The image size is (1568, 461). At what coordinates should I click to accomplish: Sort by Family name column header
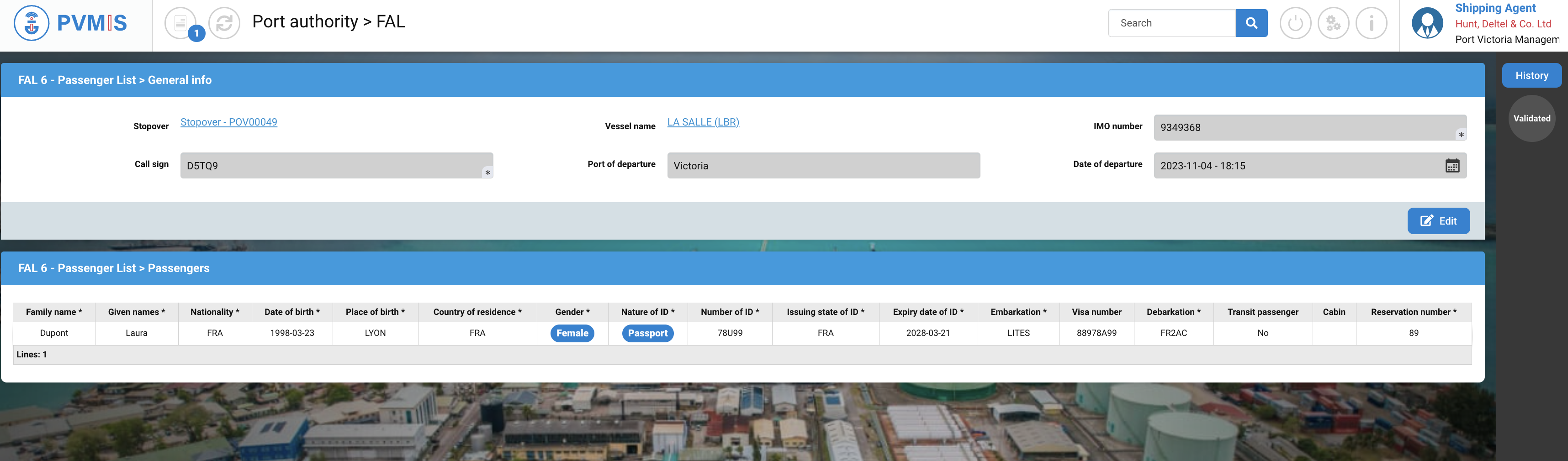tap(53, 312)
